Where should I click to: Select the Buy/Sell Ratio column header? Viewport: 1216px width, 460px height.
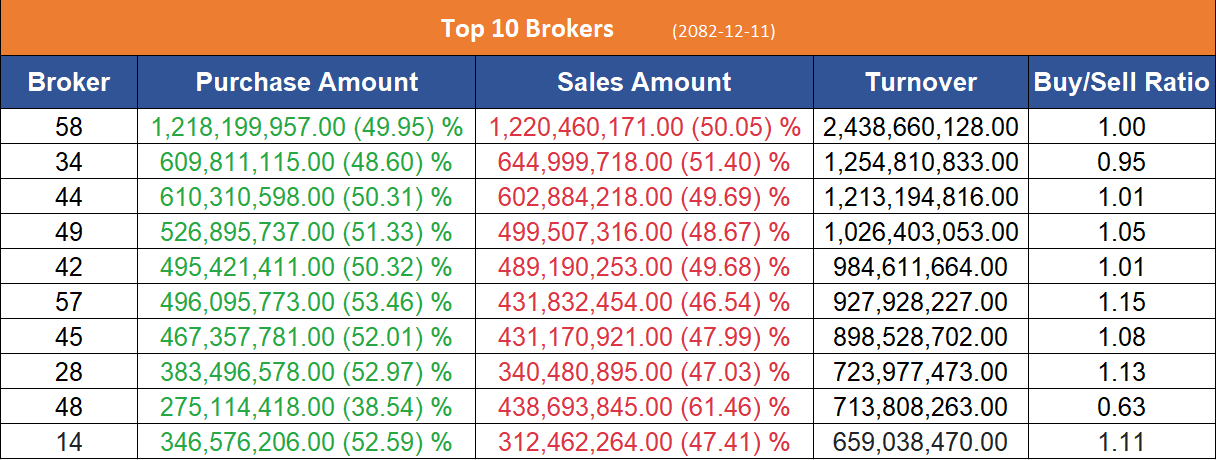(x=1121, y=82)
